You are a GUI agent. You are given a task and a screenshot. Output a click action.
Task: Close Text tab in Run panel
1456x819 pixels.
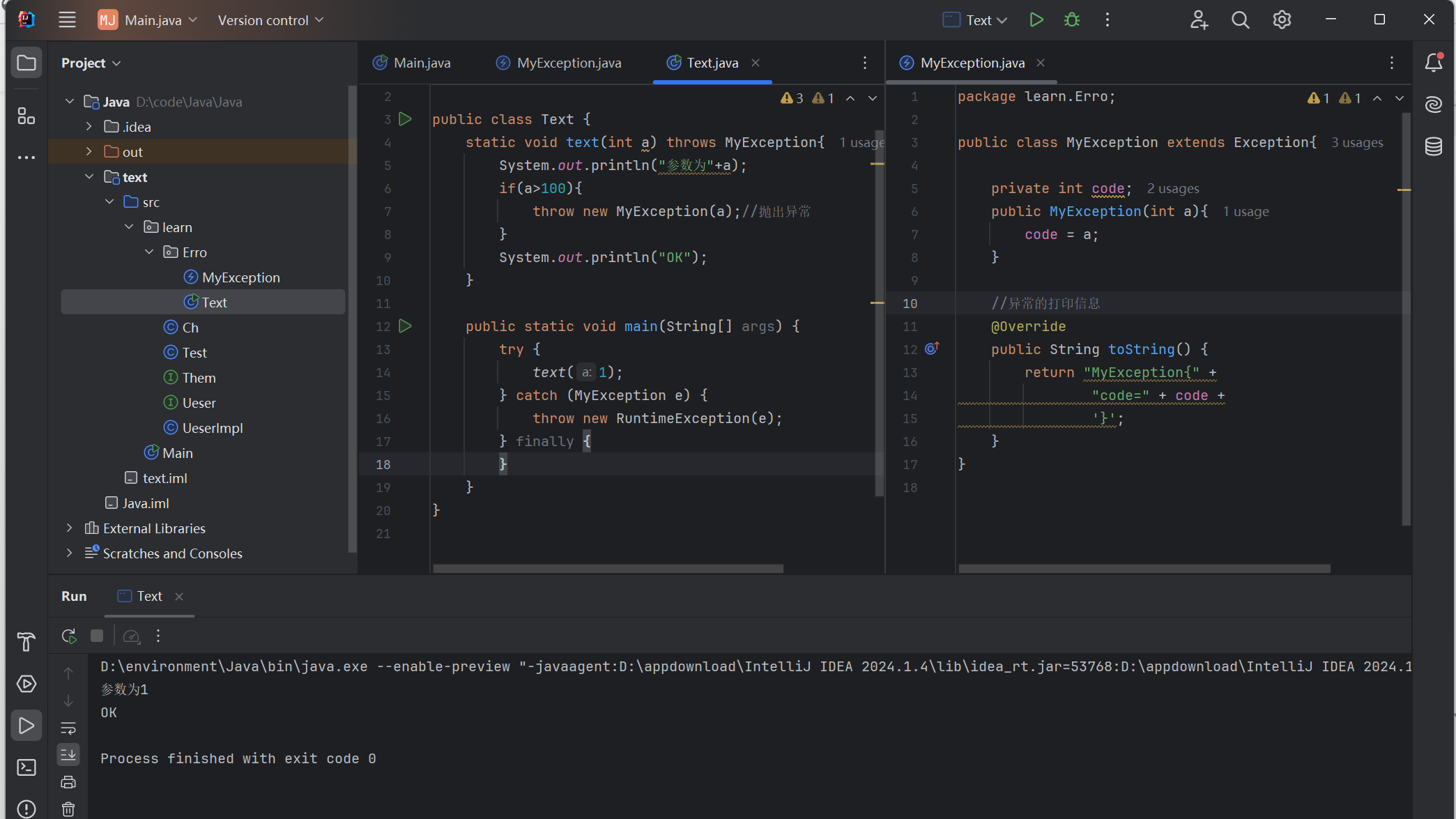point(179,596)
